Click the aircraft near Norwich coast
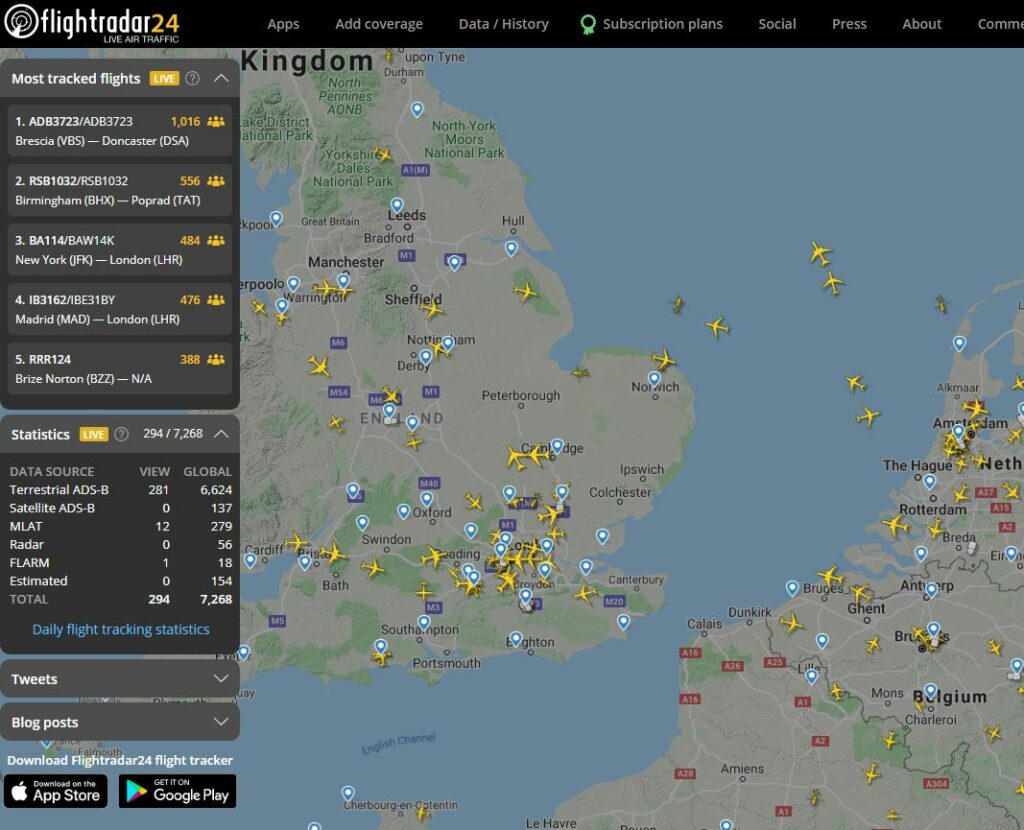Screen dimensions: 1024x830 click(x=664, y=359)
